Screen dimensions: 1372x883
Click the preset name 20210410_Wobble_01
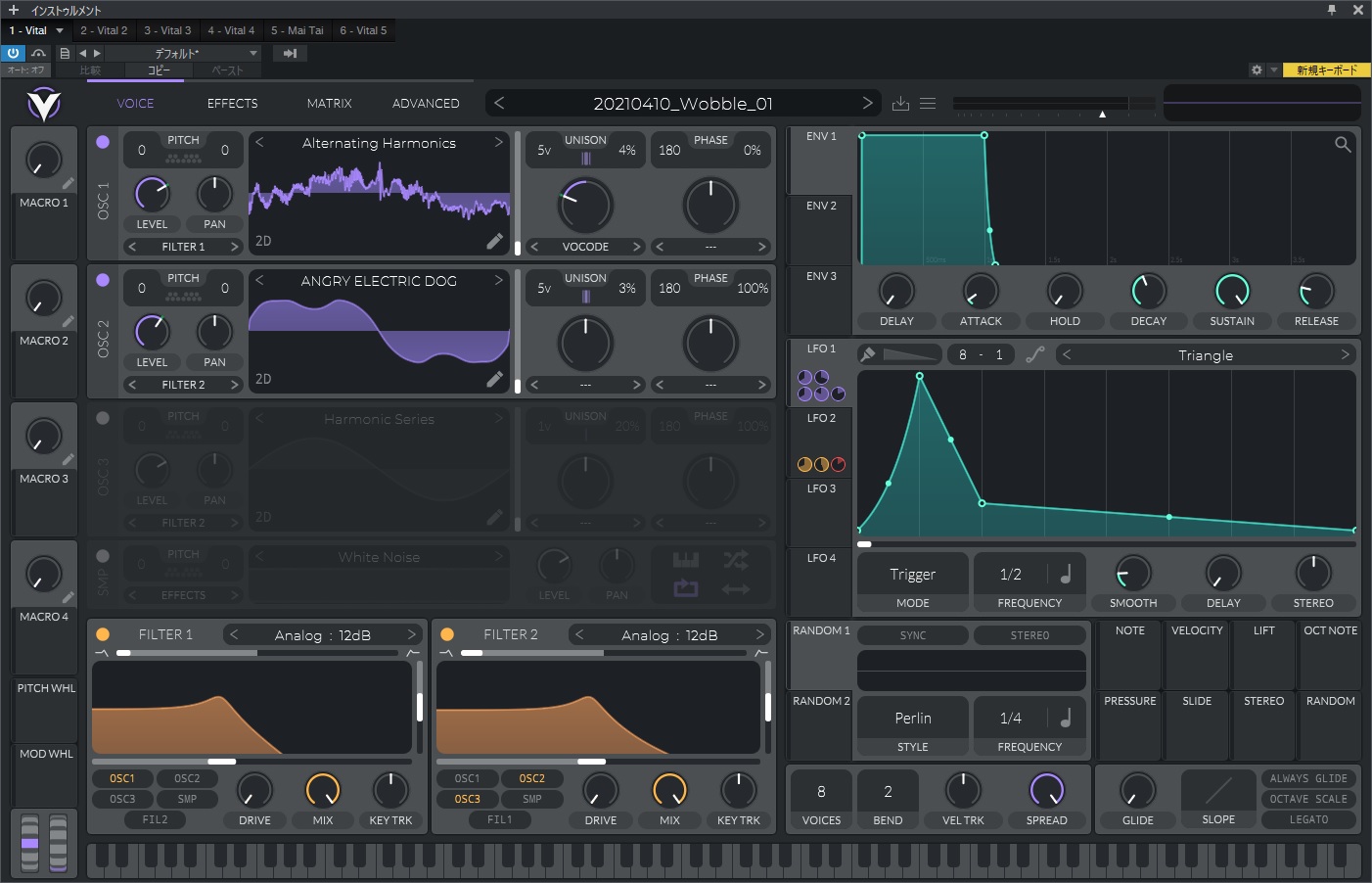[682, 104]
